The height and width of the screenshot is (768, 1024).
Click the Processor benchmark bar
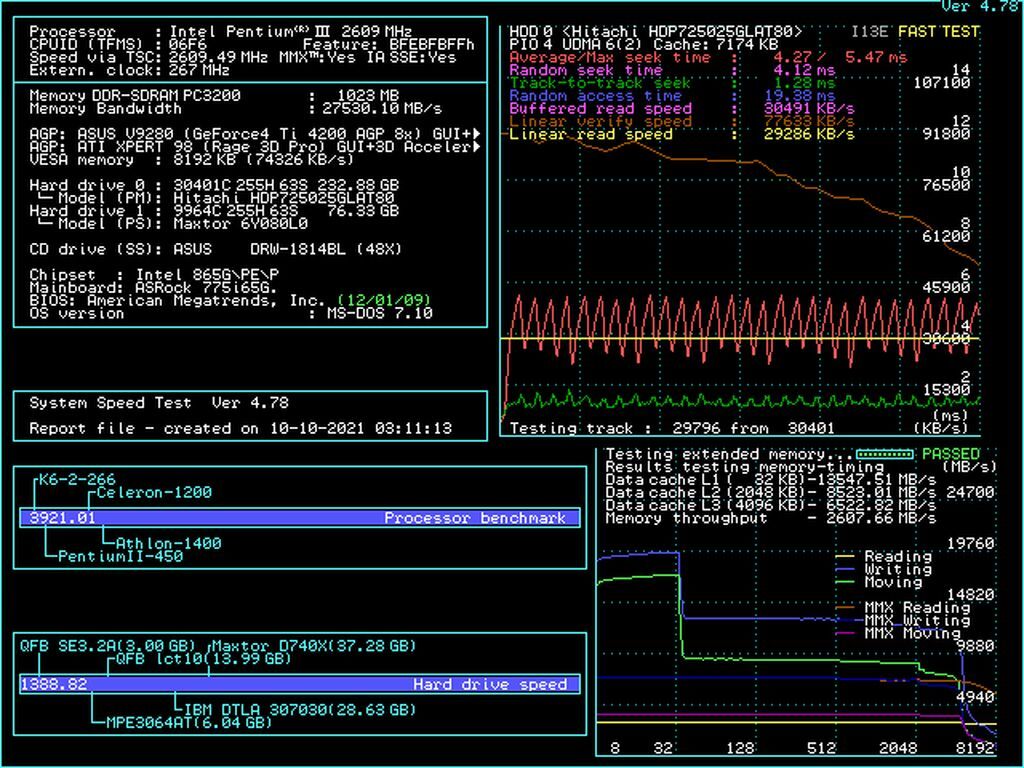tap(300, 518)
